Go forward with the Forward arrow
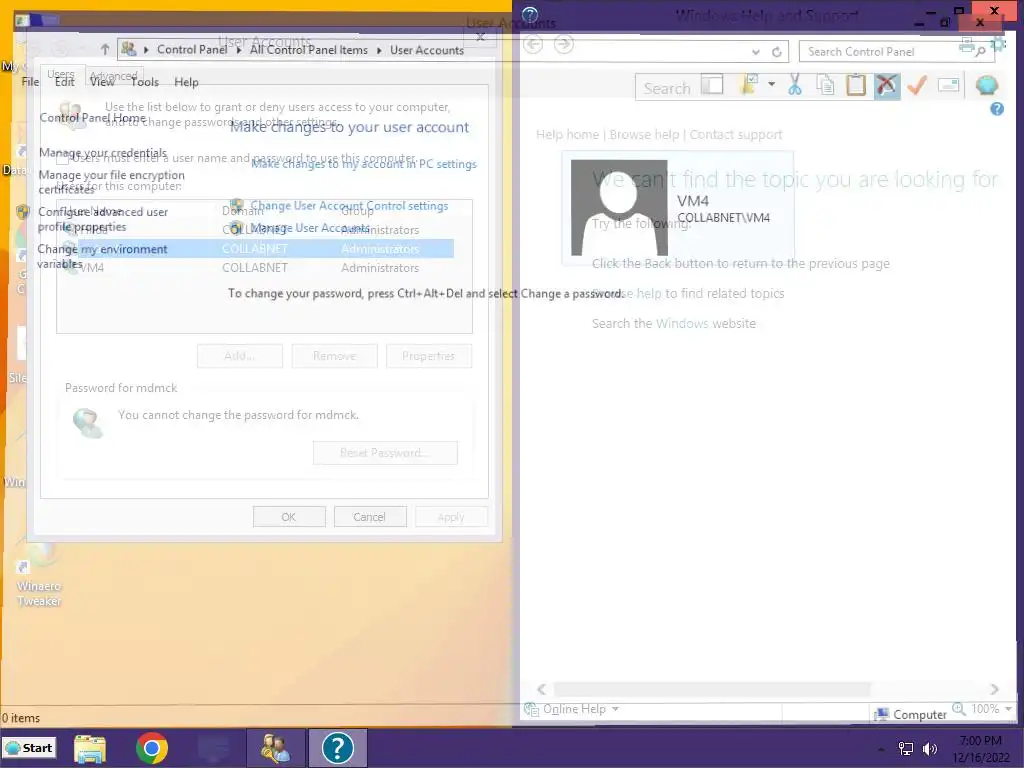The width and height of the screenshot is (1024, 768). (x=564, y=44)
